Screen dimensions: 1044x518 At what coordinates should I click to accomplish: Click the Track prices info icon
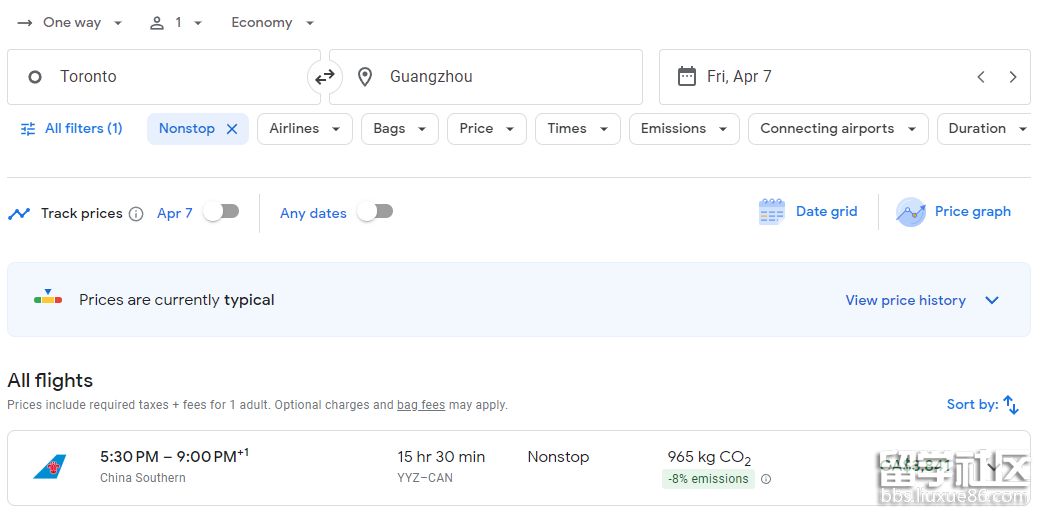pos(136,214)
